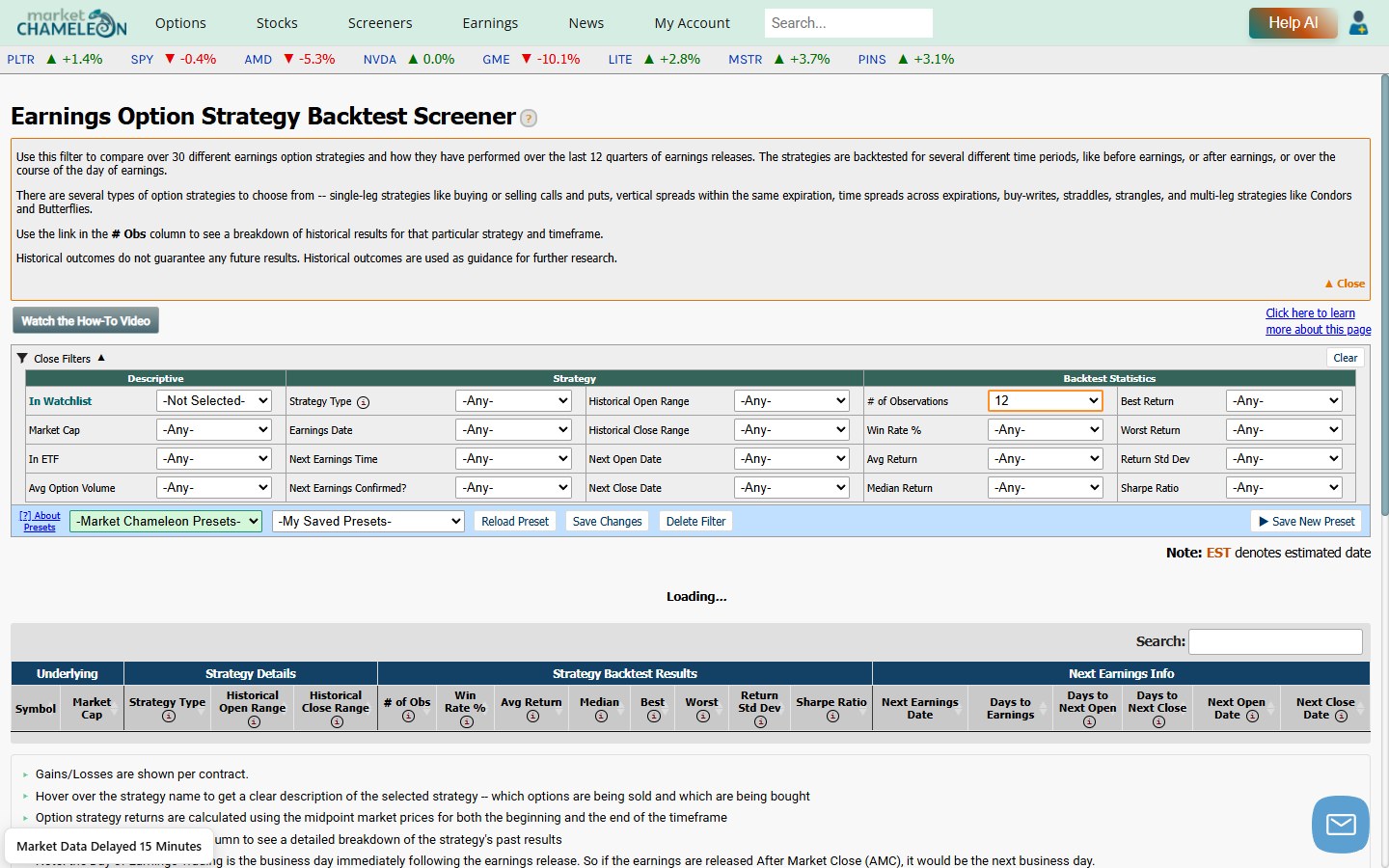Click info icon under Avg Return column

532,717
